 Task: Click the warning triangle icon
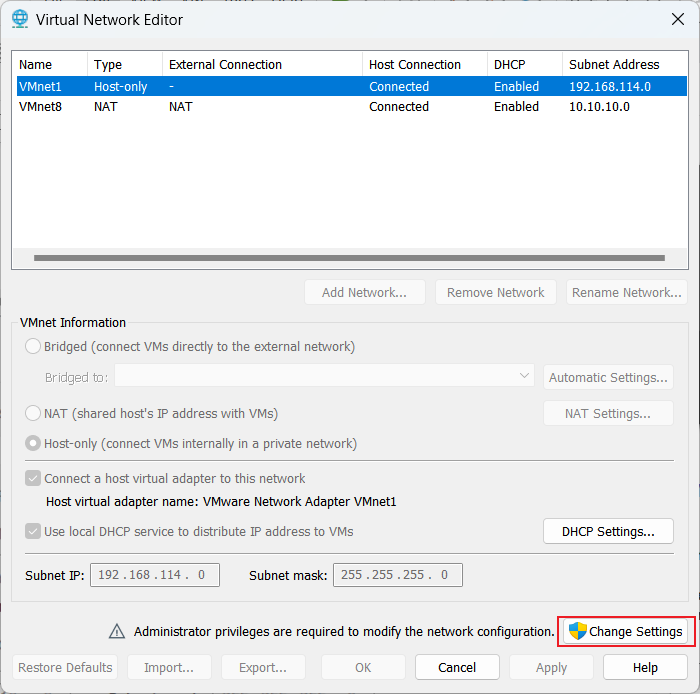pos(117,631)
